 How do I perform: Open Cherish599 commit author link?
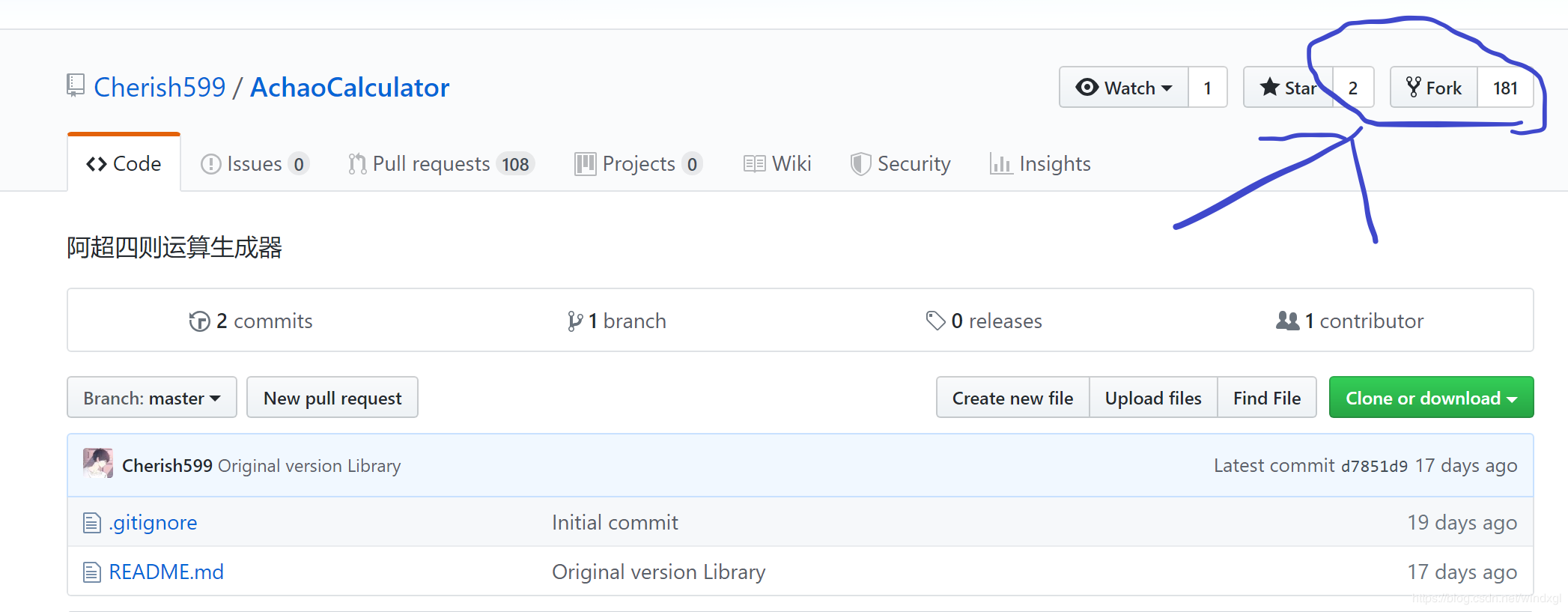tap(167, 465)
